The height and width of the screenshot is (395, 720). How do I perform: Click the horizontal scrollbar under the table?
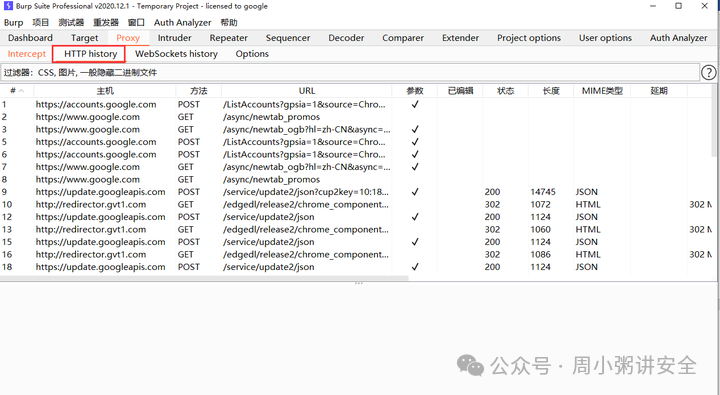coord(204,278)
